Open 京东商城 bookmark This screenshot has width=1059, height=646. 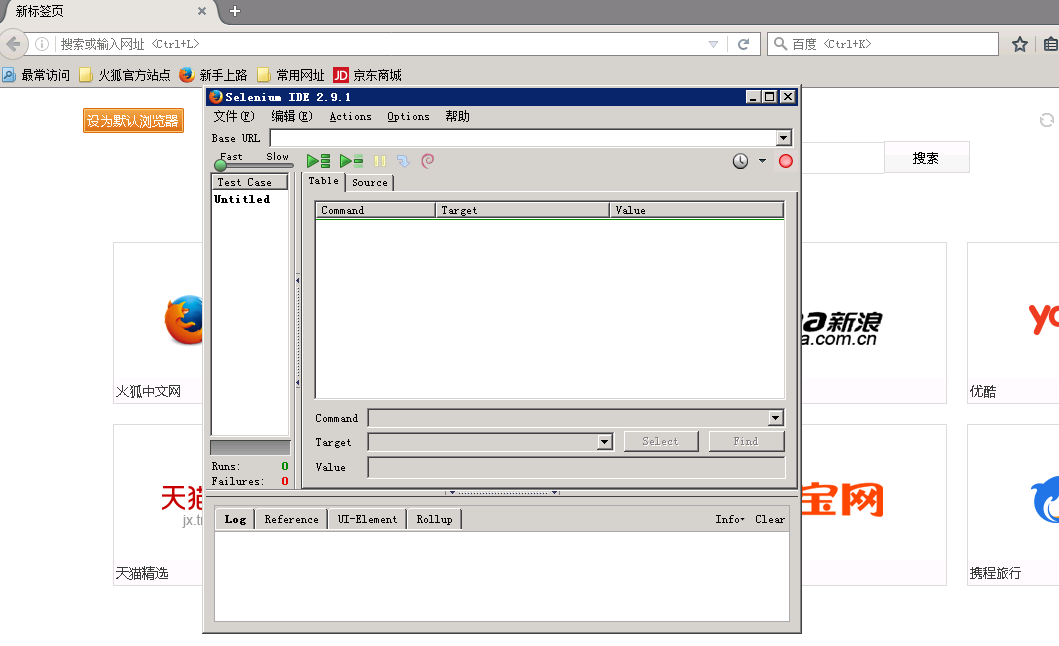[x=367, y=75]
